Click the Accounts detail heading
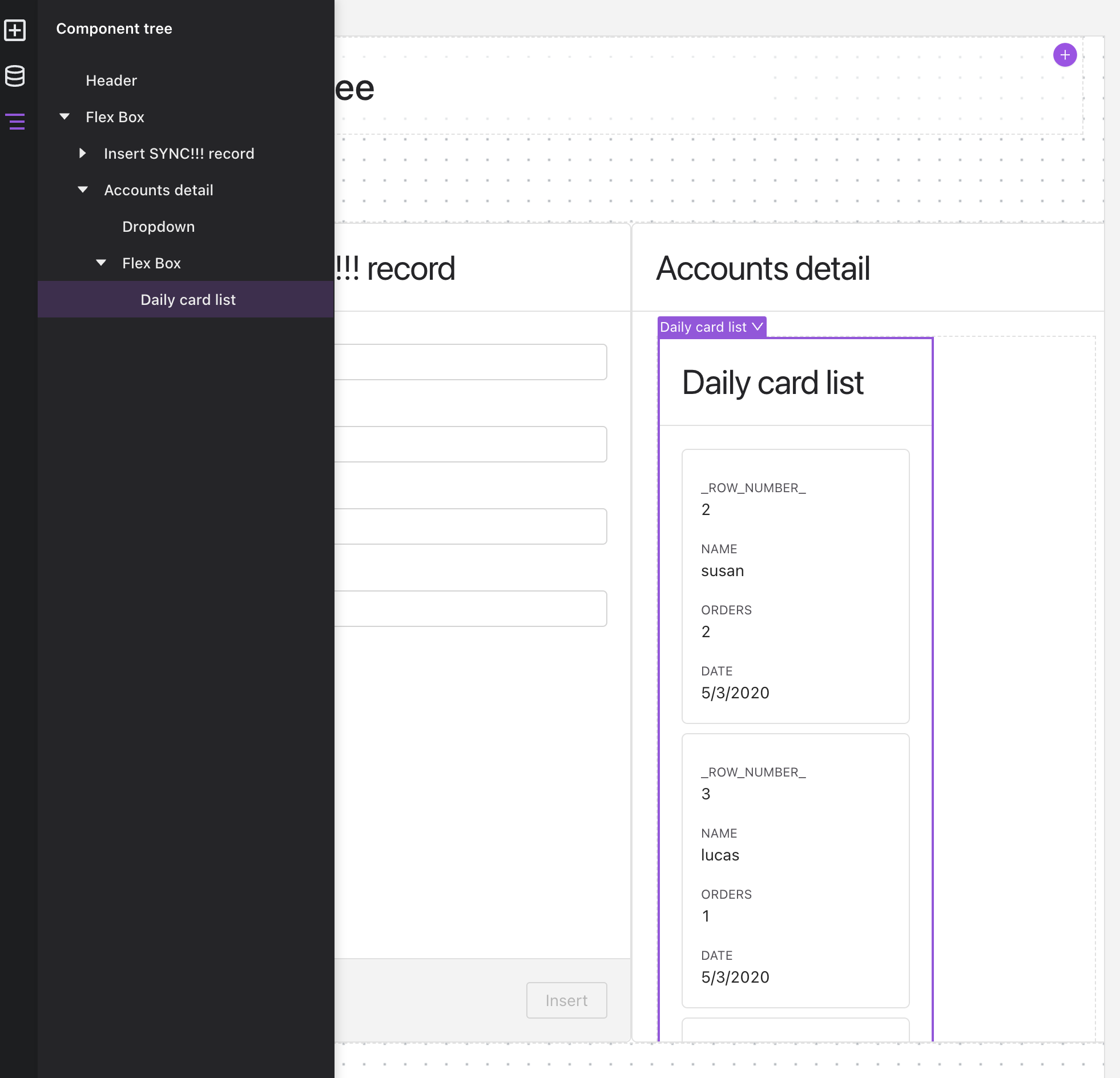The image size is (1120, 1078). click(x=762, y=268)
